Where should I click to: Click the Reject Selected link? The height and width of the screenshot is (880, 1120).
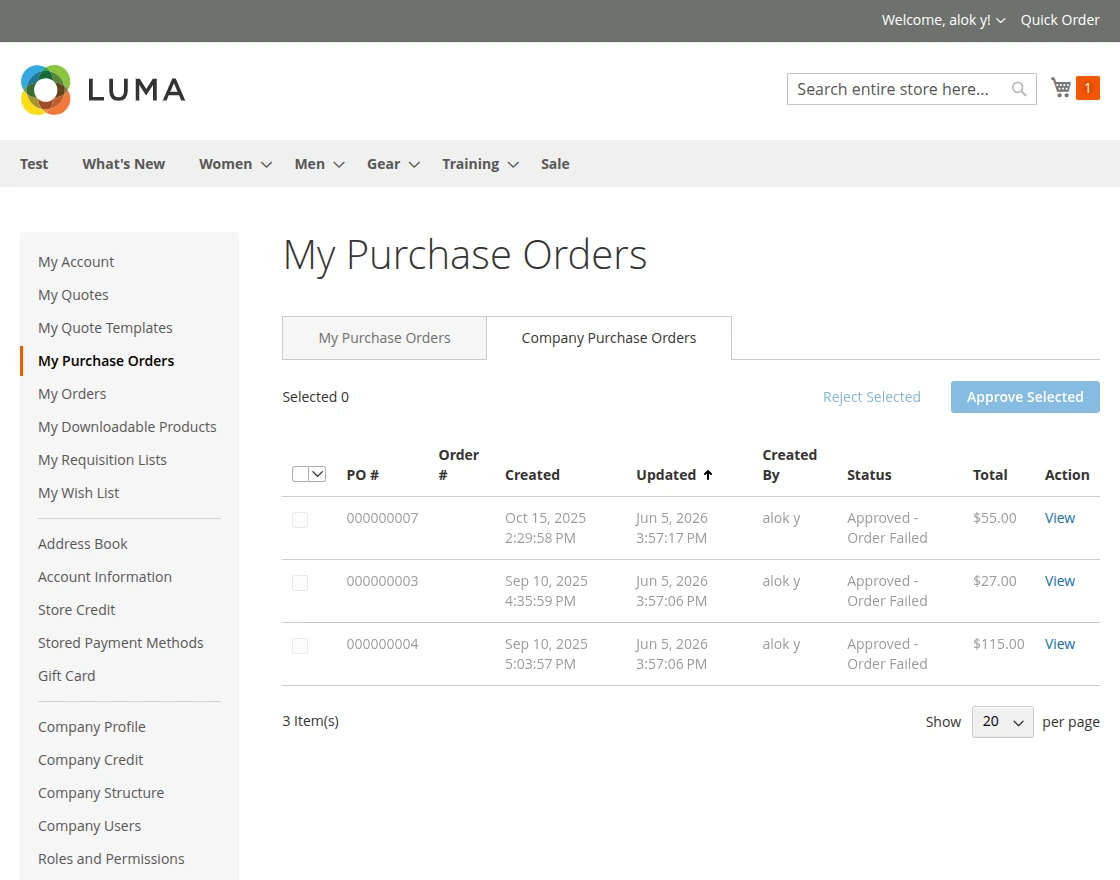click(871, 396)
